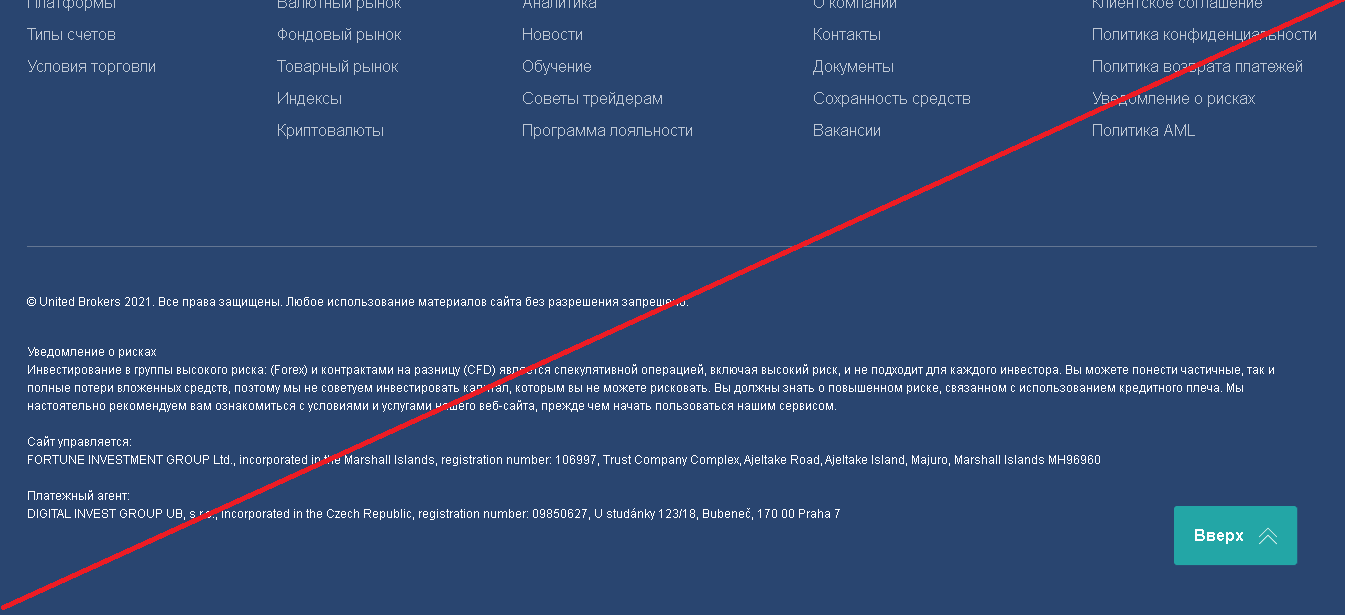Click the United Brokers 2021 copyright text

pos(357,302)
